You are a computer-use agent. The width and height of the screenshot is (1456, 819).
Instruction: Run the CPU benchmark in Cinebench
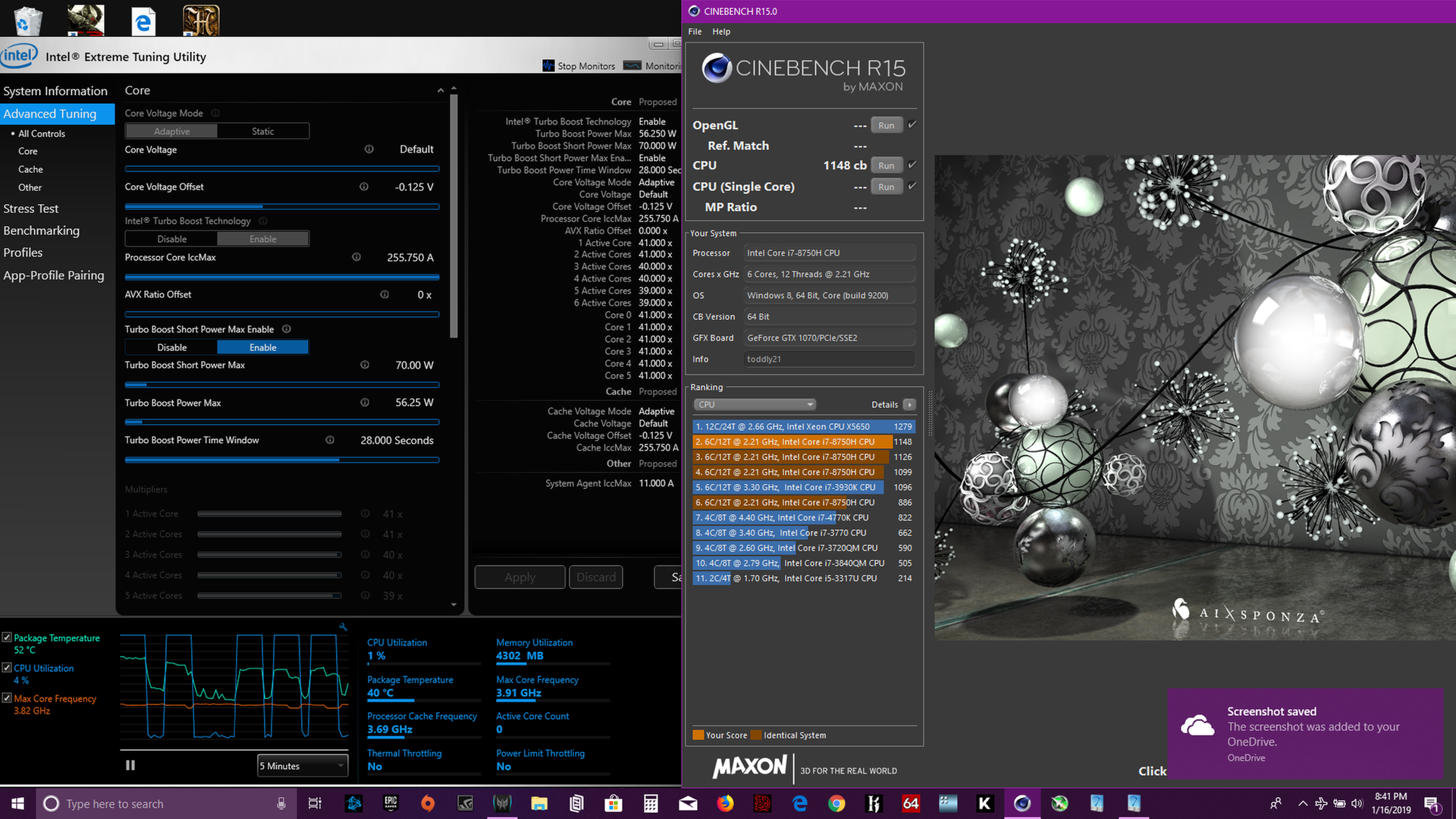point(886,165)
